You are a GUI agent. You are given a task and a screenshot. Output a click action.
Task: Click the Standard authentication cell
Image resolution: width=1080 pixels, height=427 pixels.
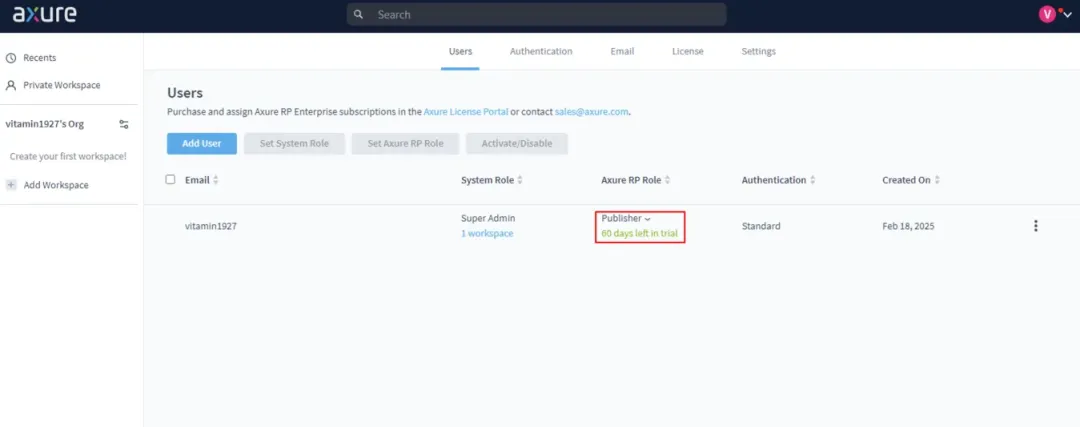point(761,226)
